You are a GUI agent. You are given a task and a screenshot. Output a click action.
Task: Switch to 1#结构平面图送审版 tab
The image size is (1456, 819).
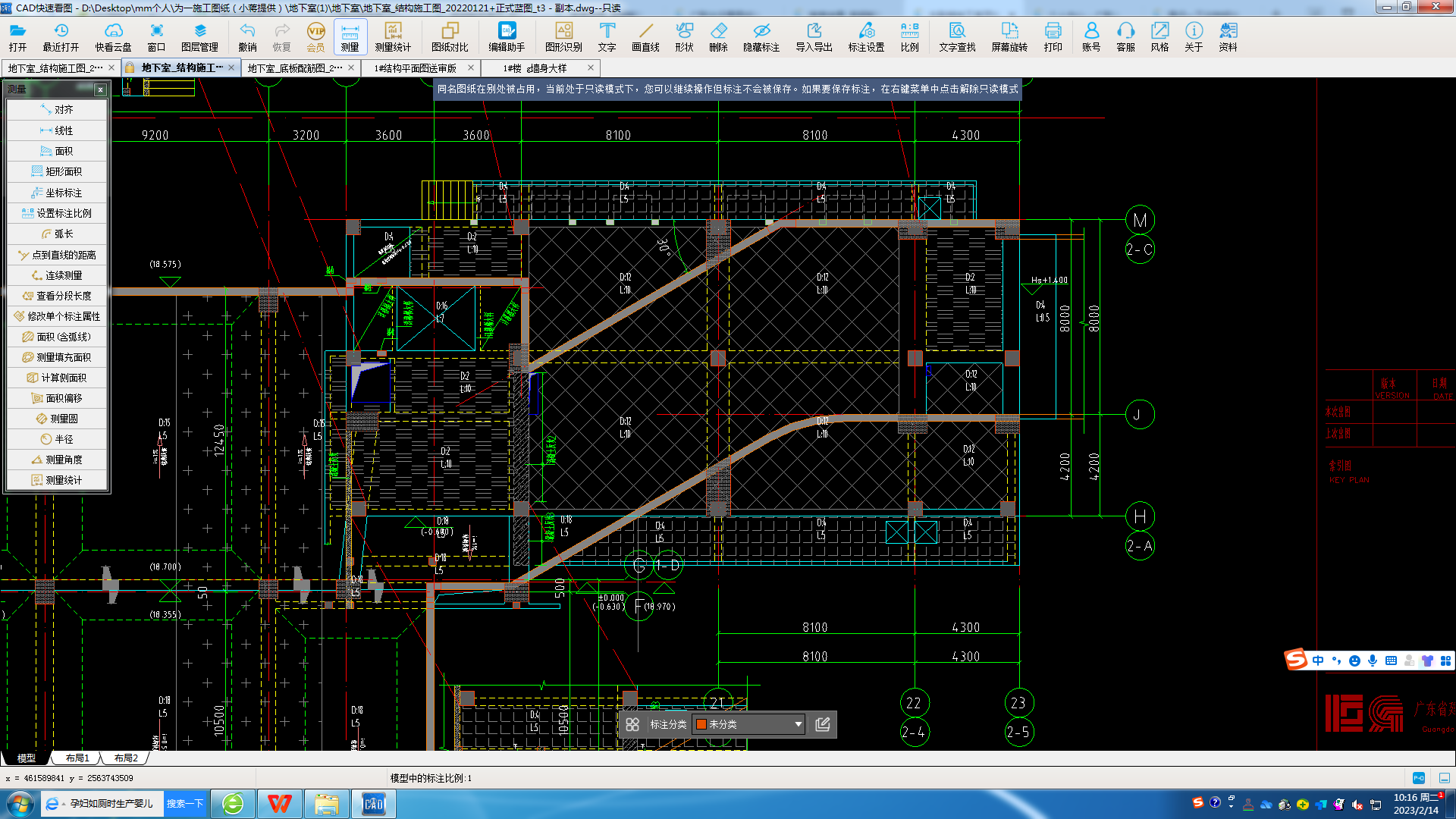(x=419, y=68)
